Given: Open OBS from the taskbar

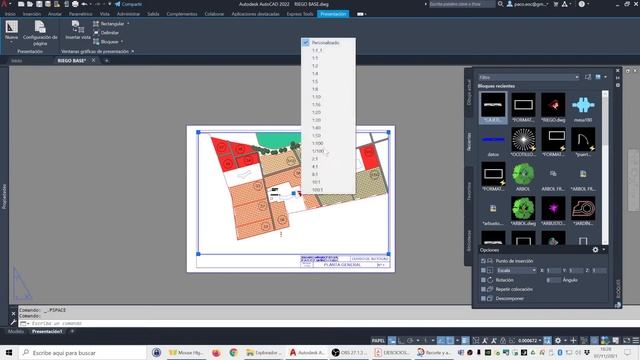Looking at the screenshot, I should coord(349,352).
